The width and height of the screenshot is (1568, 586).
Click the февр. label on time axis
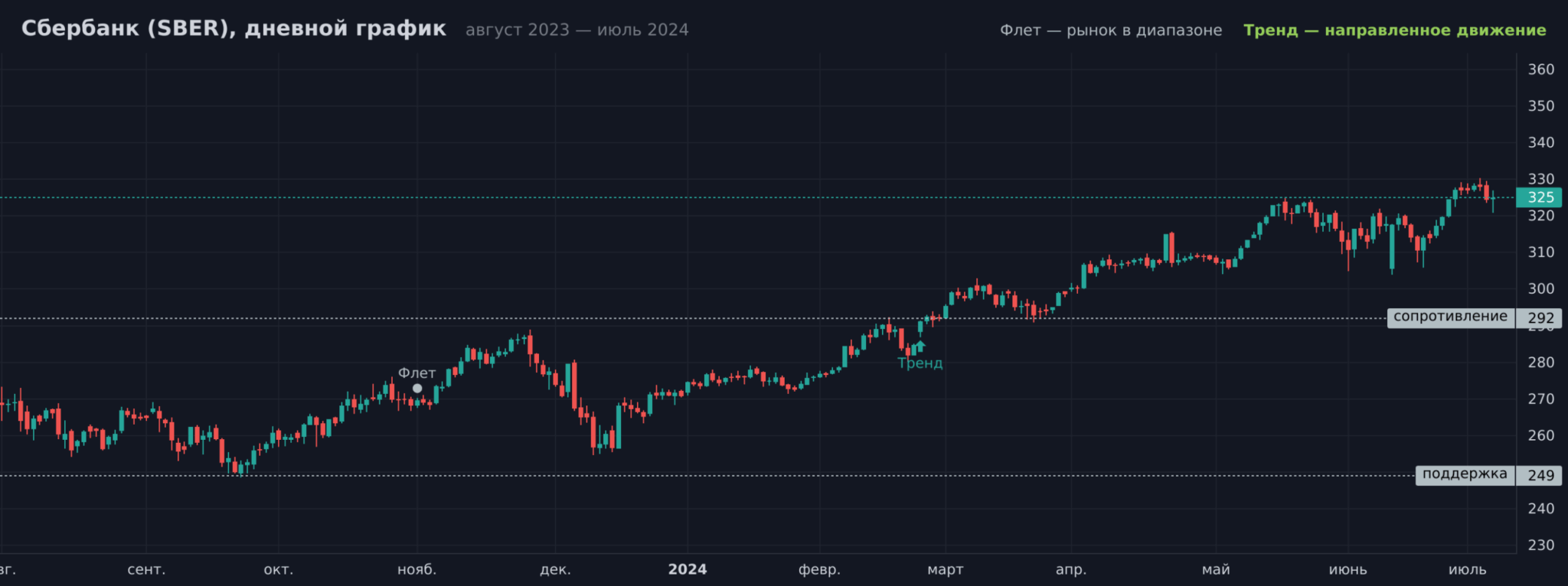pyautogui.click(x=820, y=570)
